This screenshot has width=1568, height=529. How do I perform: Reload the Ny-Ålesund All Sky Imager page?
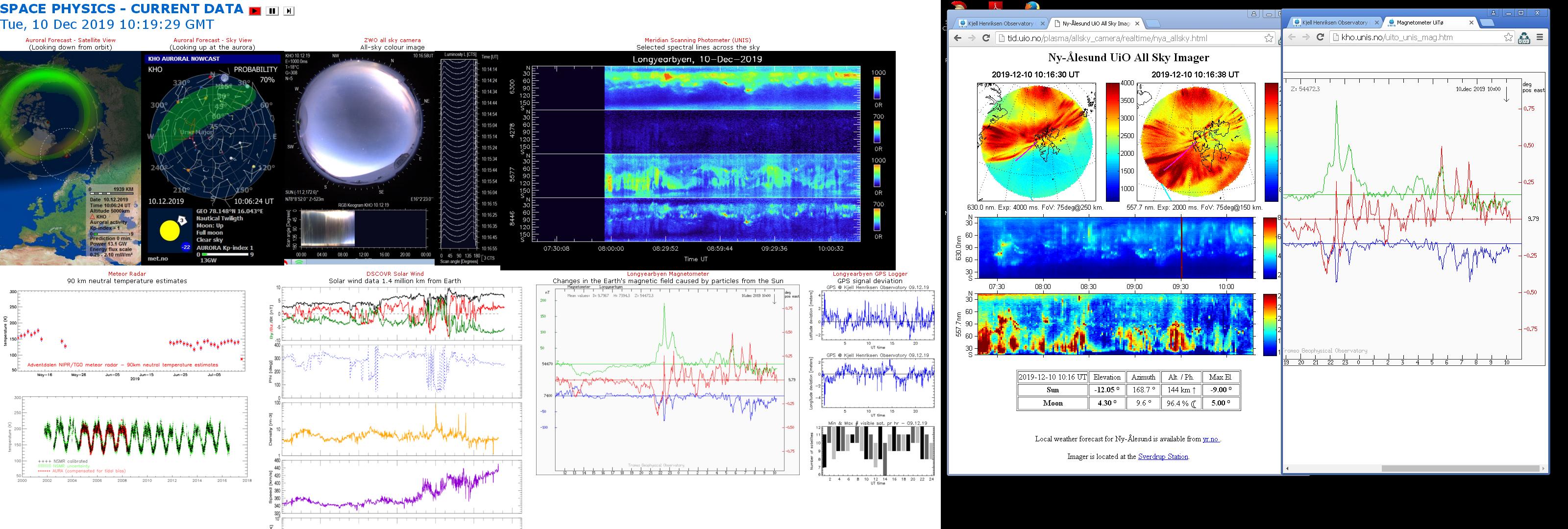click(x=987, y=38)
